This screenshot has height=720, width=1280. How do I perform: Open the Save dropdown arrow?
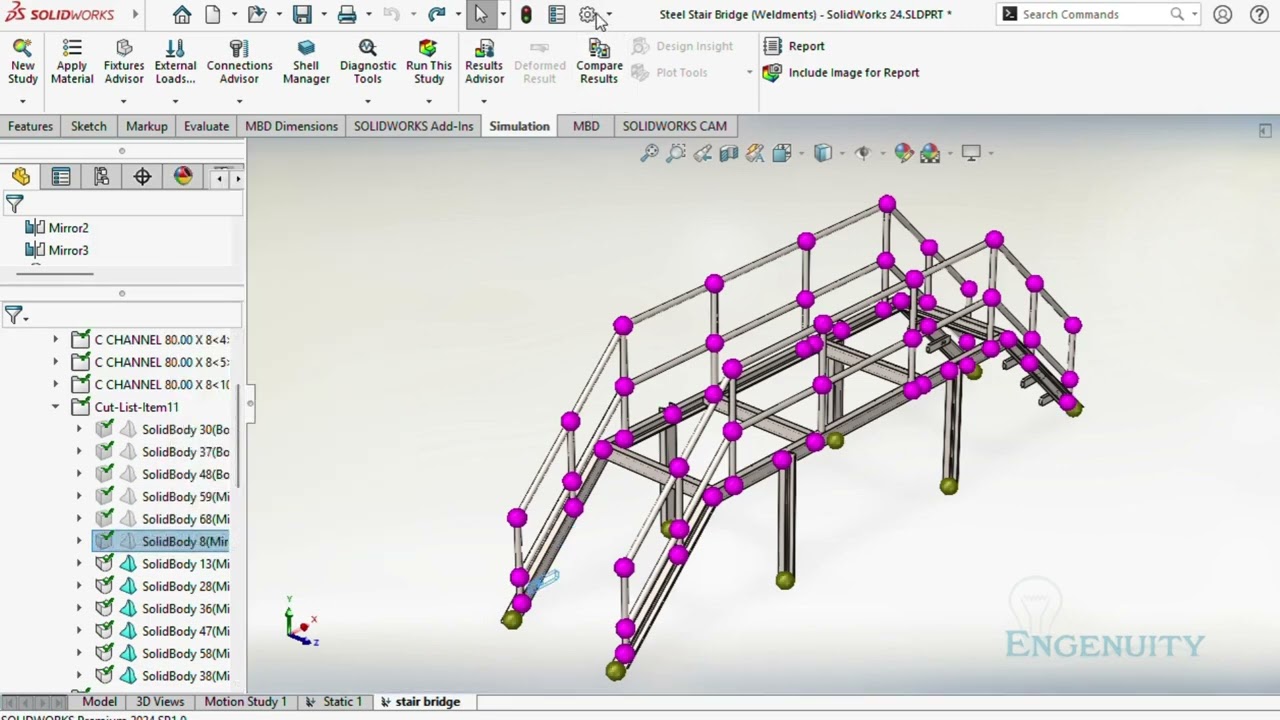(x=323, y=15)
